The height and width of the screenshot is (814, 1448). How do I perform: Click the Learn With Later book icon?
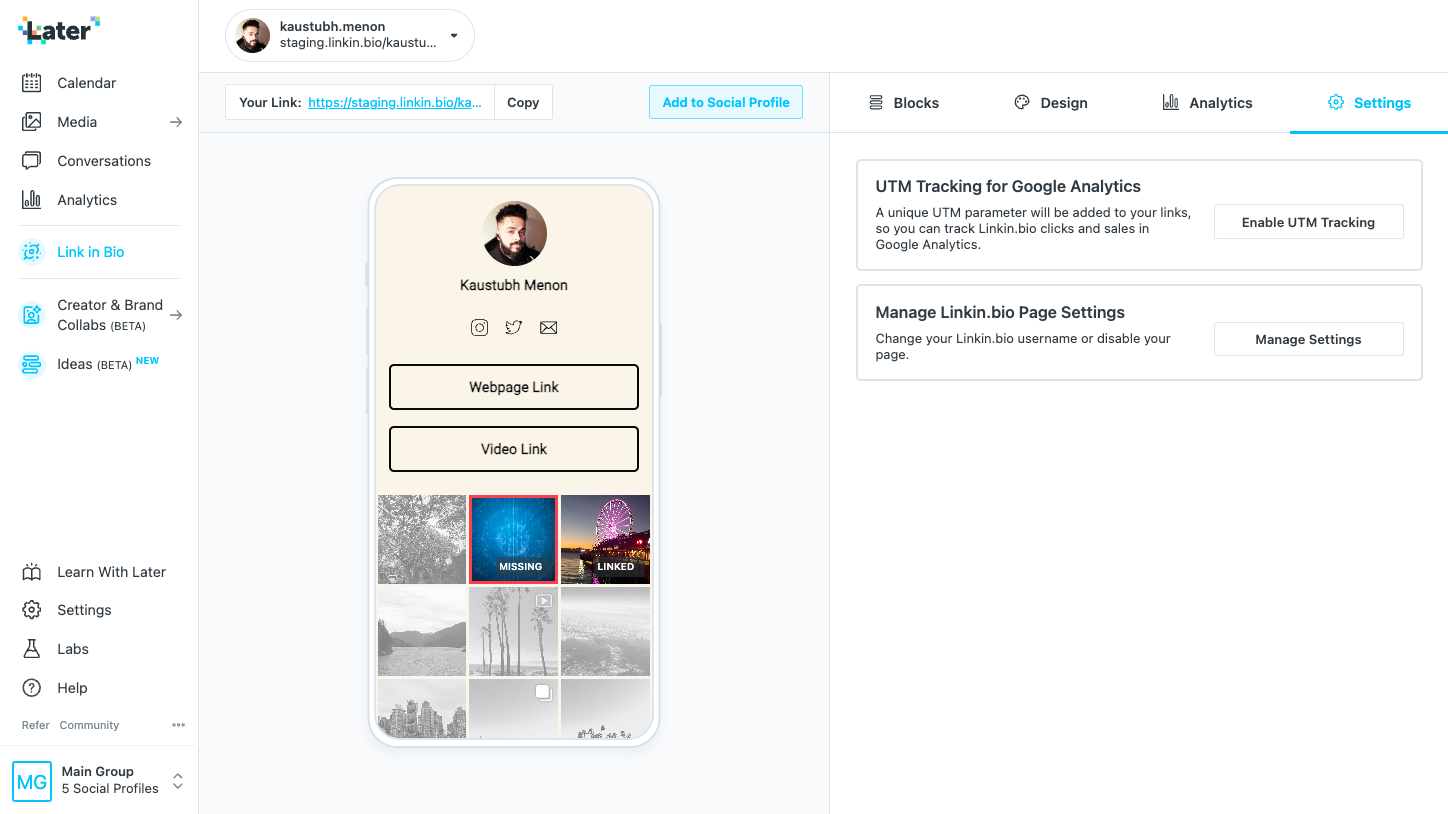tap(32, 572)
